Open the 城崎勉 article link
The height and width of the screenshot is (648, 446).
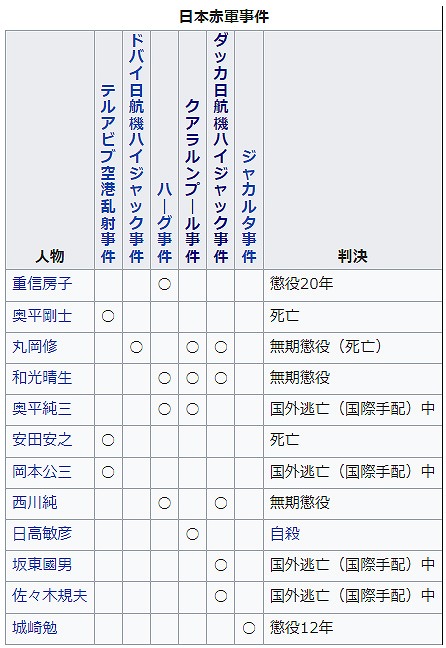coord(35,628)
